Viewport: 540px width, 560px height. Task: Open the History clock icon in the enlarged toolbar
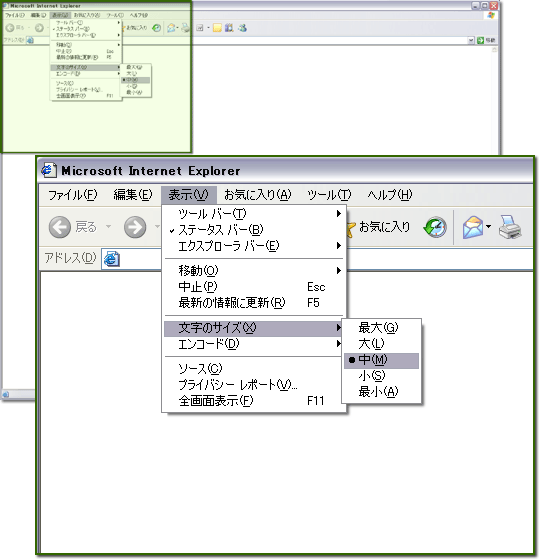point(435,227)
